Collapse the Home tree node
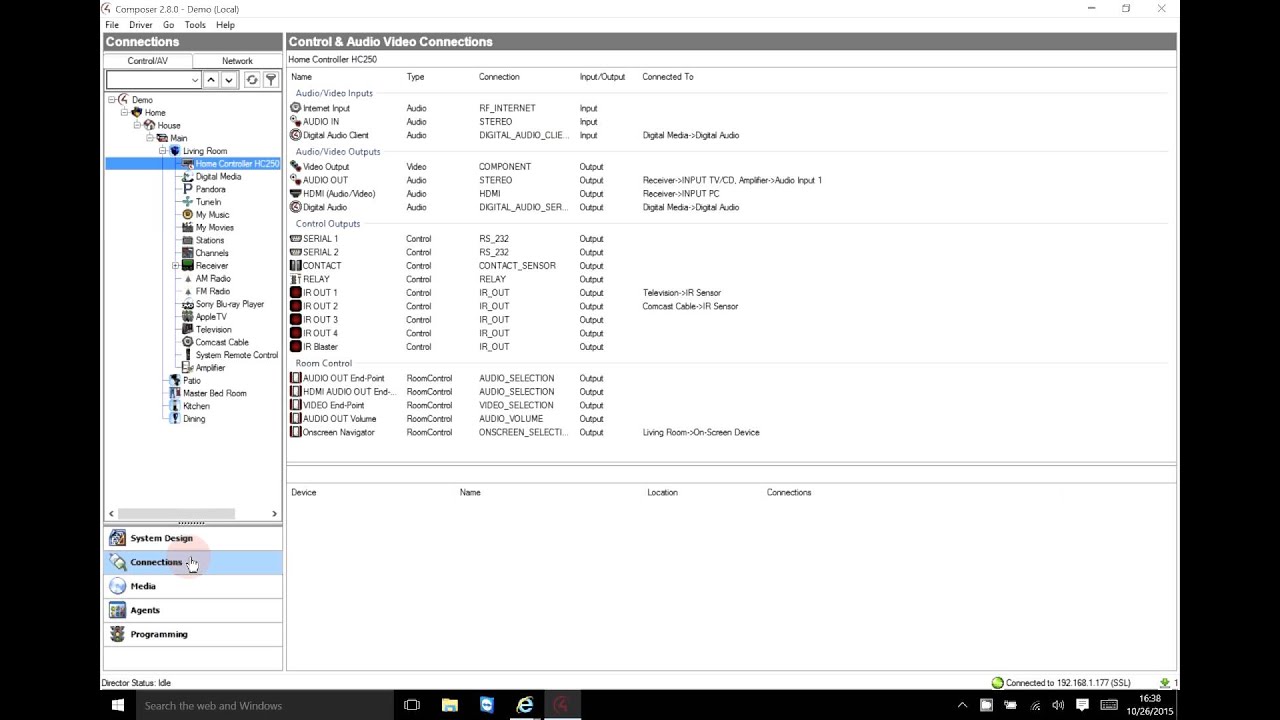1280x720 pixels. [125, 112]
